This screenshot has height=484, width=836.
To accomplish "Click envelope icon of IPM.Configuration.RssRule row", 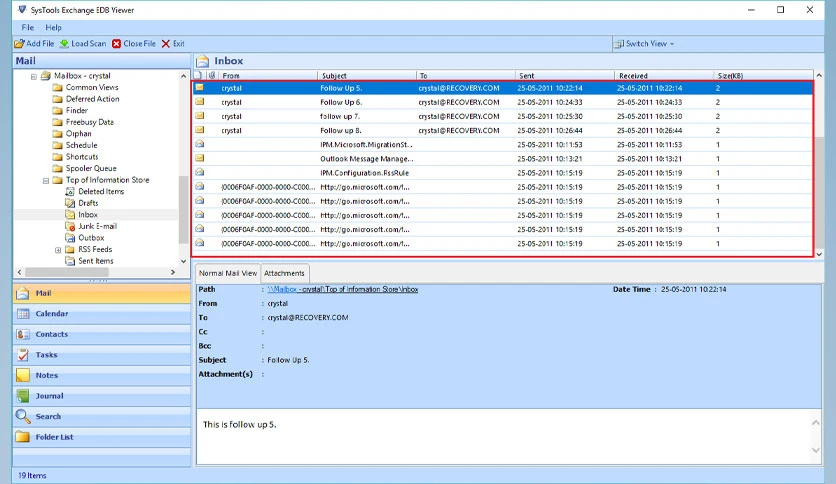I will pyautogui.click(x=200, y=172).
